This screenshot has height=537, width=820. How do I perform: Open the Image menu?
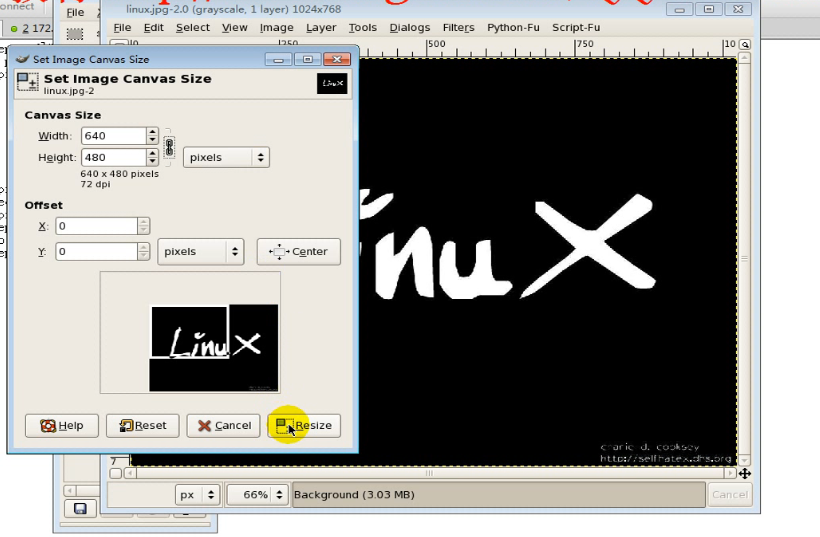[277, 28]
